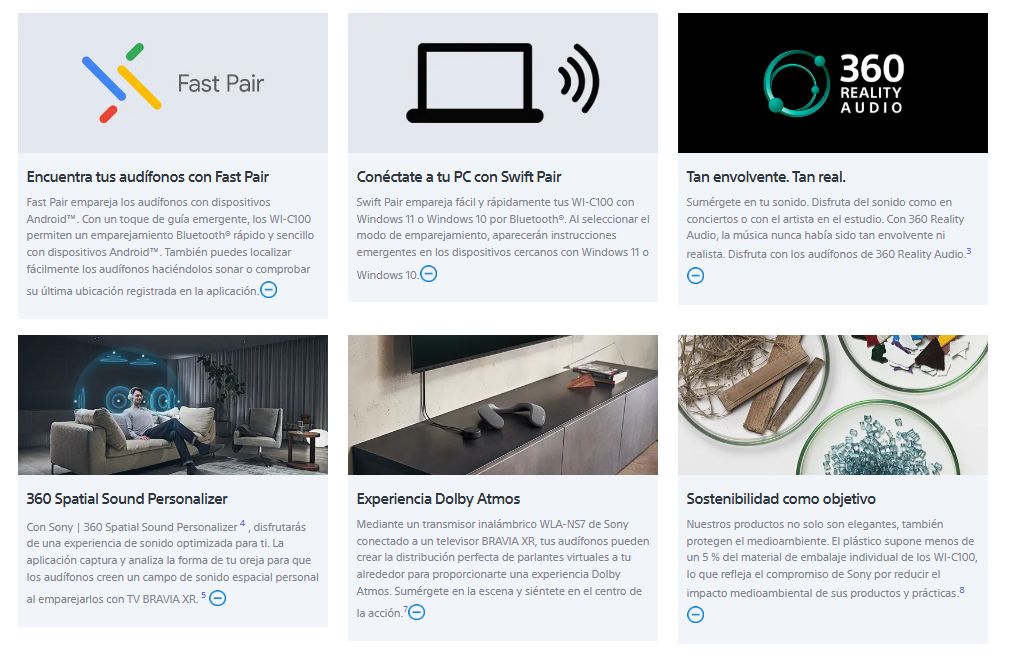
Task: Open footnote 7 in Dolby Atmos card
Action: pyautogui.click(x=405, y=609)
